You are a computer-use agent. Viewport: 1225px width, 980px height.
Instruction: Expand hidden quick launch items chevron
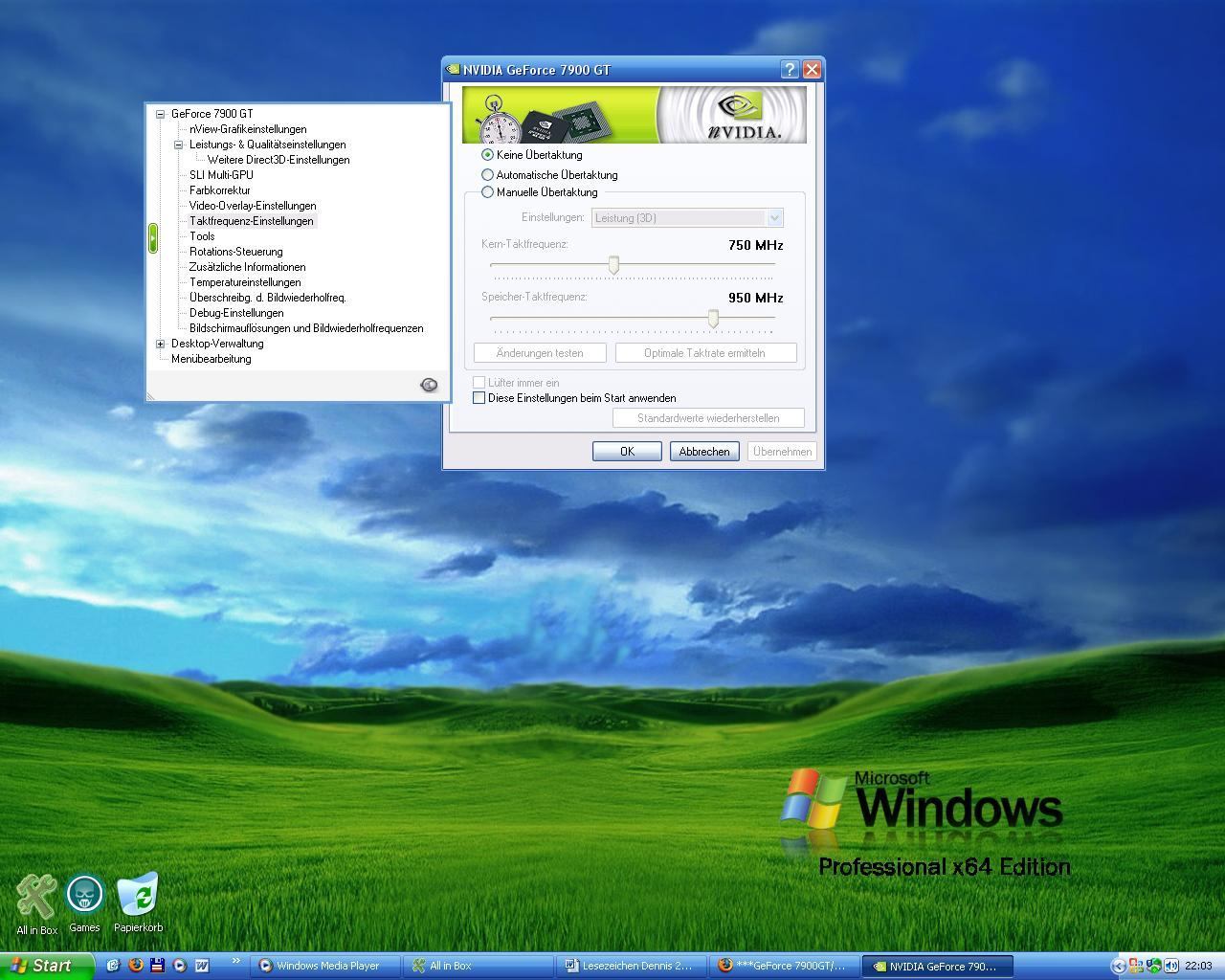tap(235, 963)
